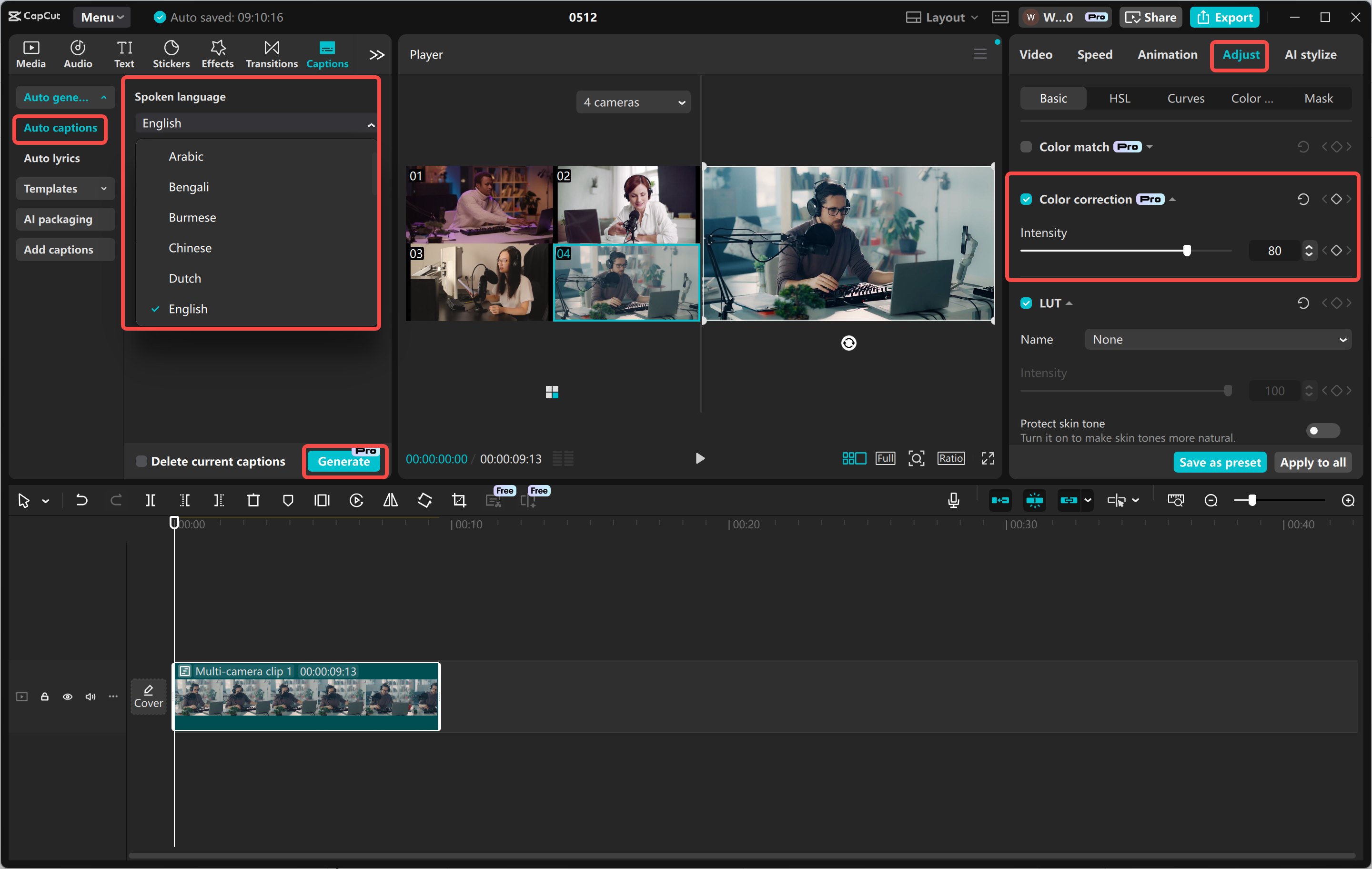Open the Media panel
The width and height of the screenshot is (1372, 869).
pos(30,53)
